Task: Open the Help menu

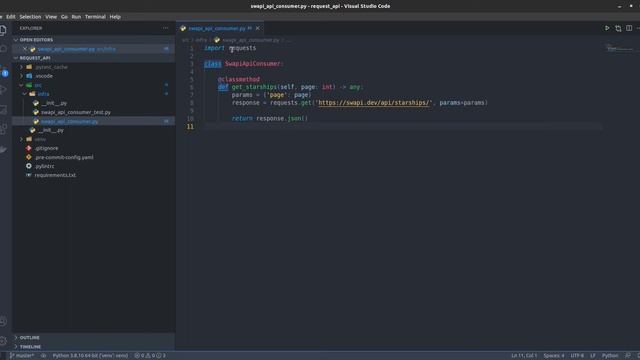Action: pos(115,17)
